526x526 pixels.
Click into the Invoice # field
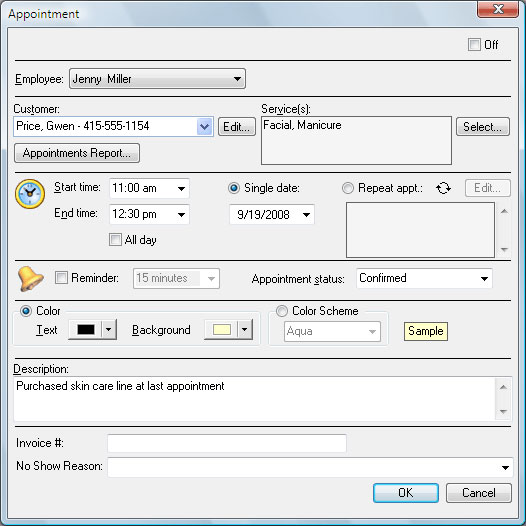[x=227, y=443]
